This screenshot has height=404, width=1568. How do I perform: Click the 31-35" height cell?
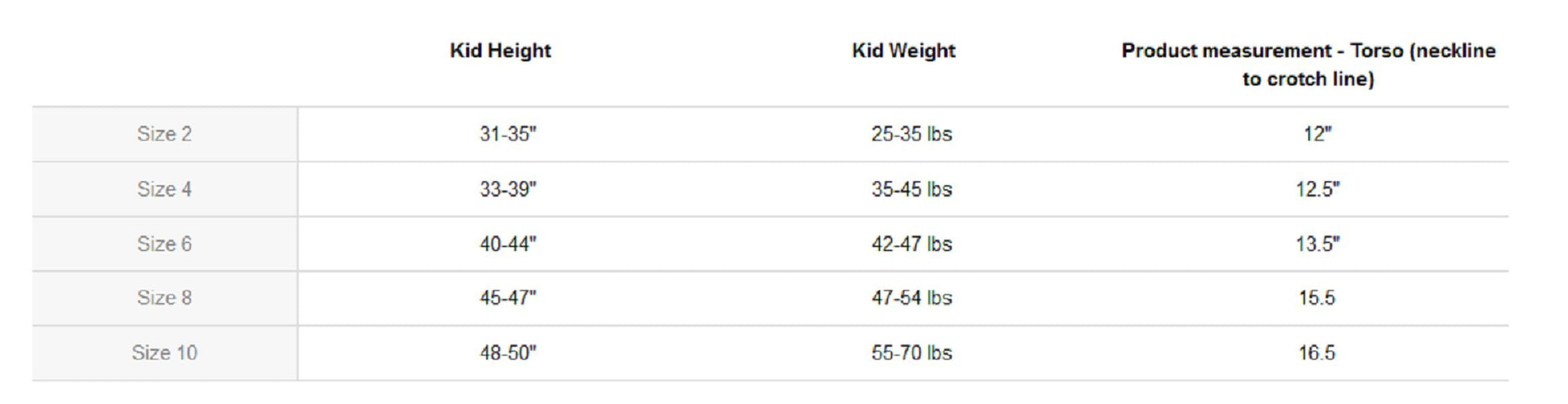click(x=508, y=134)
